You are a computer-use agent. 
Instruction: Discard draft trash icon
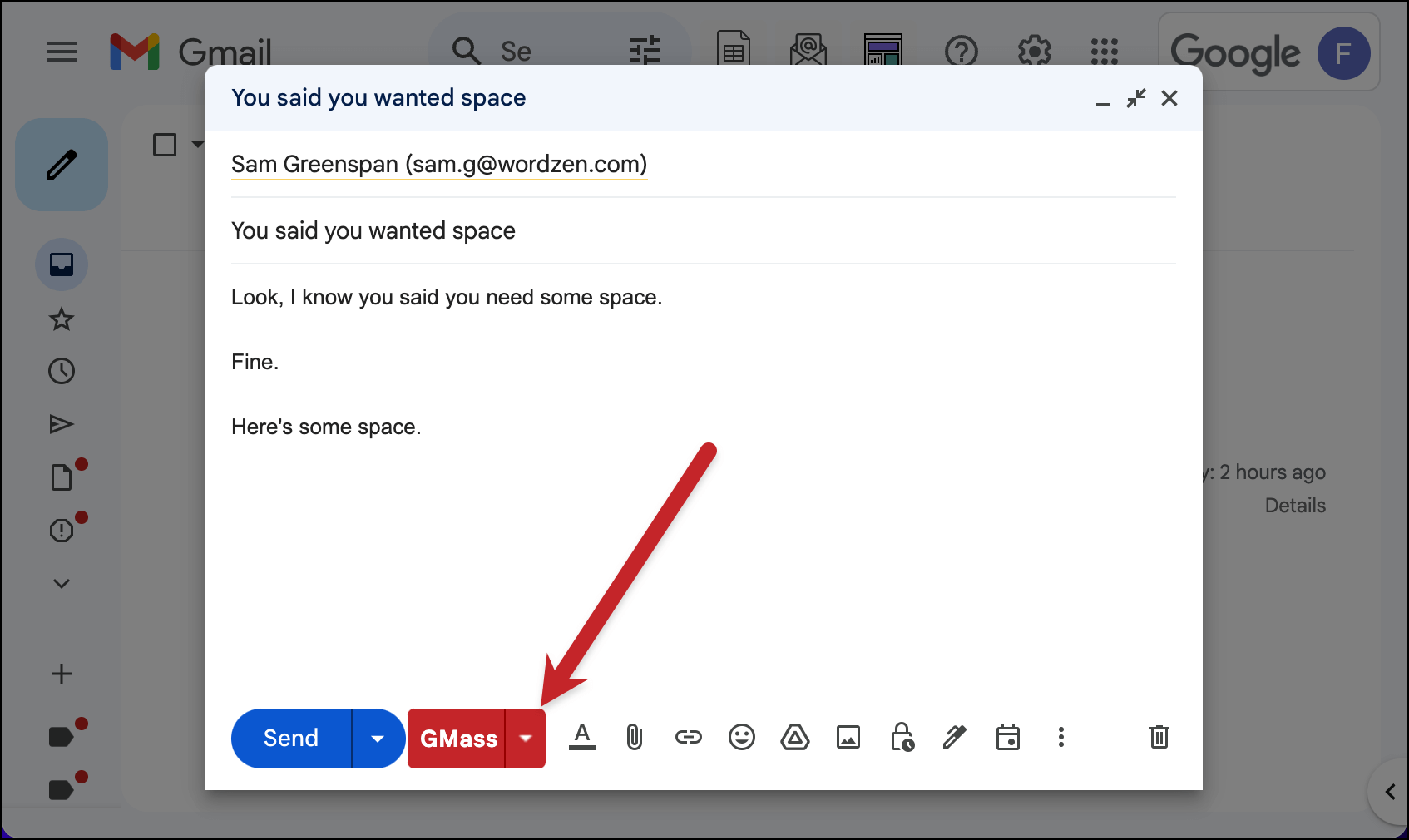[x=1159, y=737]
